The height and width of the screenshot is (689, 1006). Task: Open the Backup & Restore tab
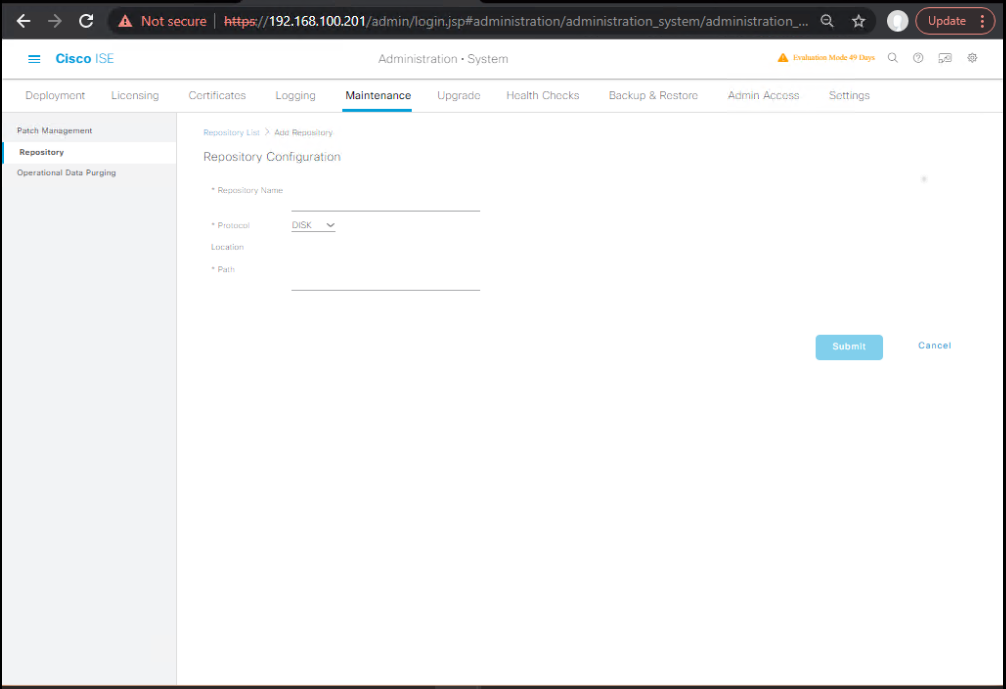click(653, 96)
